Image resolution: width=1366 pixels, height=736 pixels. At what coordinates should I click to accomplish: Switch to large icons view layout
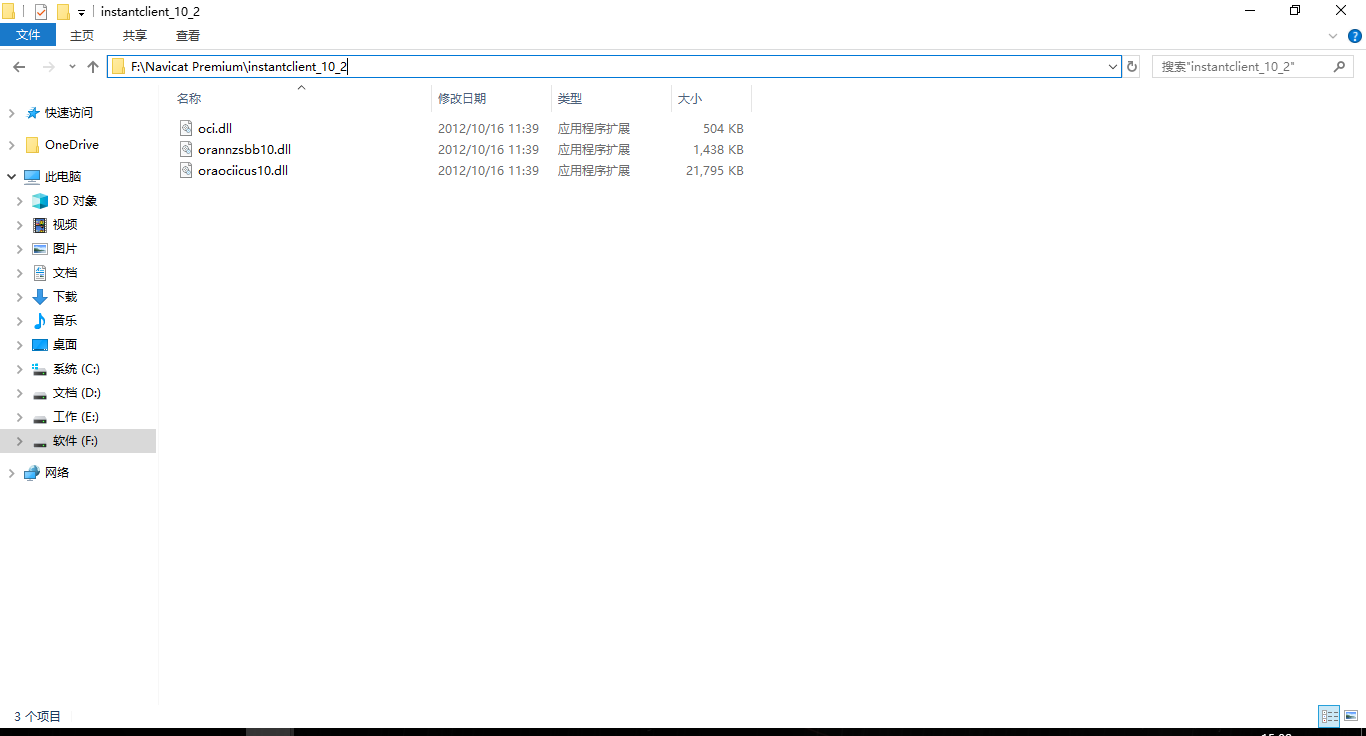pyautogui.click(x=1351, y=716)
